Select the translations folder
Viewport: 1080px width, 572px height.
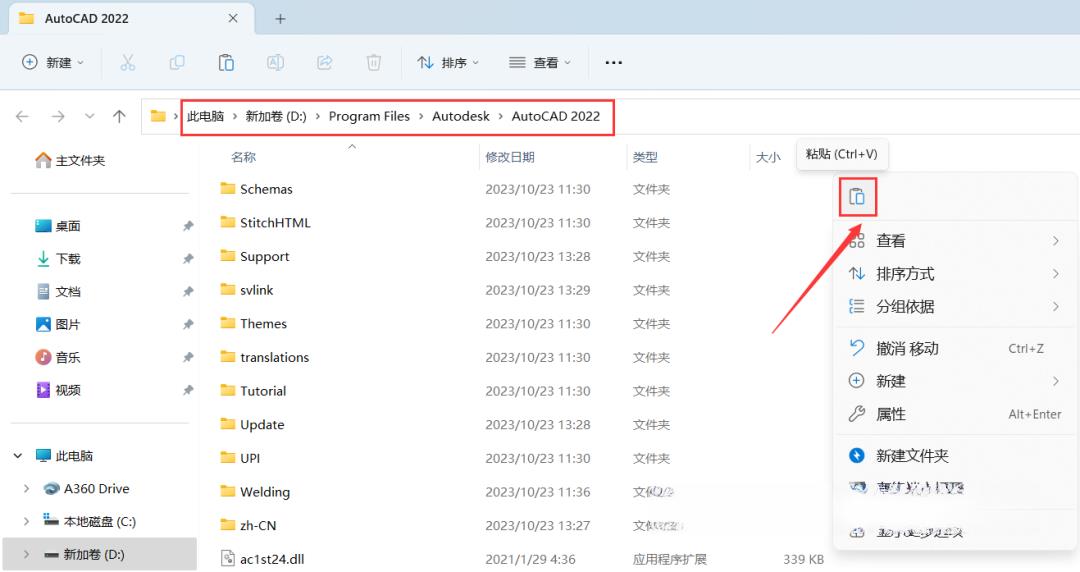(264, 357)
